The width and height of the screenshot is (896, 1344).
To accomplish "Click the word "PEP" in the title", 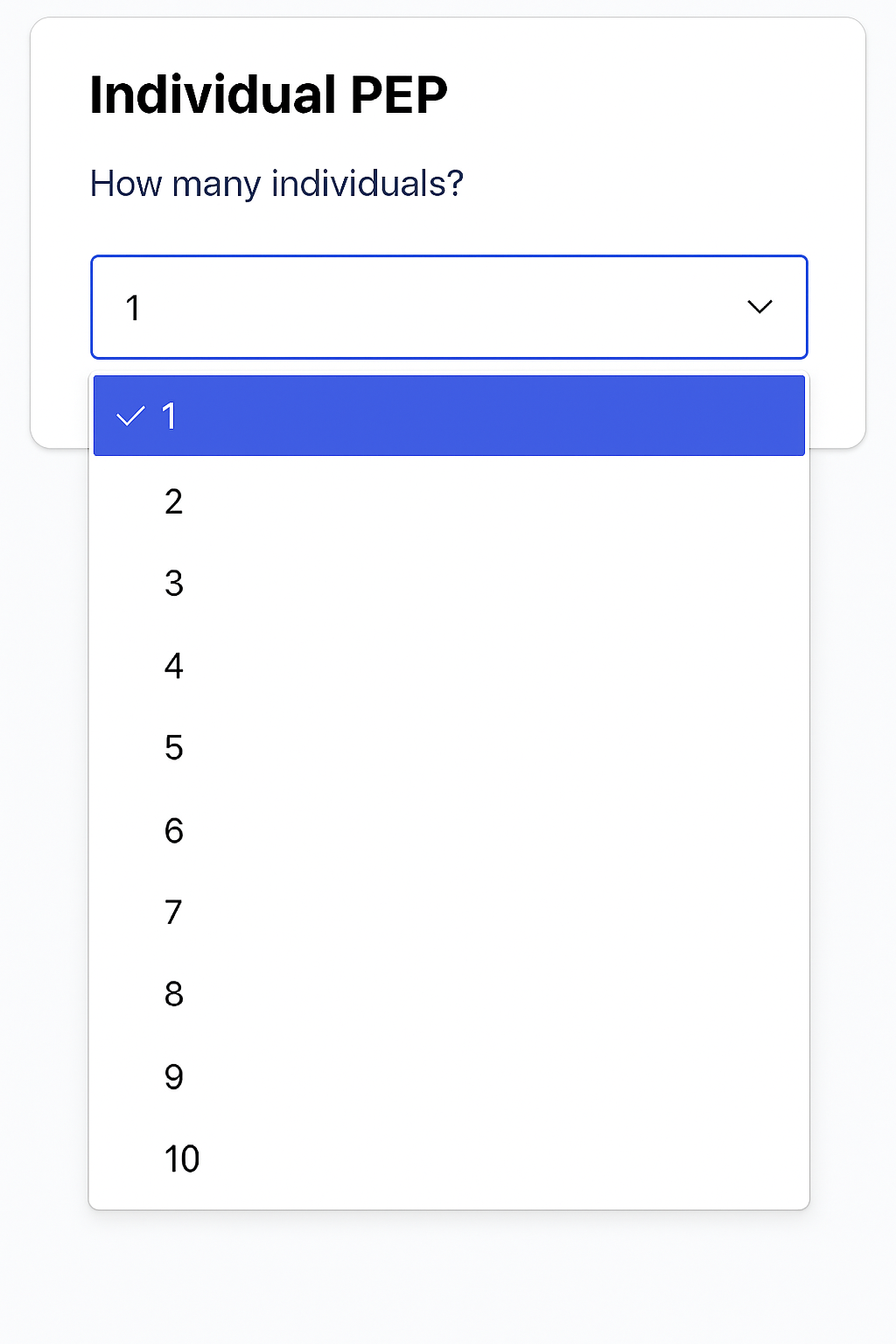I will (x=399, y=94).
